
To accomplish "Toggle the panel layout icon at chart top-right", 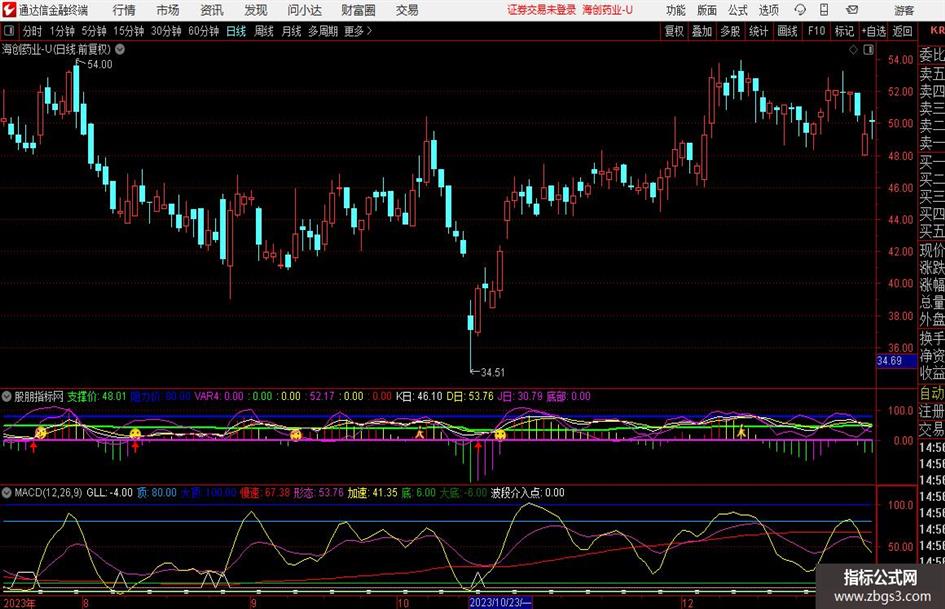I will pos(868,50).
